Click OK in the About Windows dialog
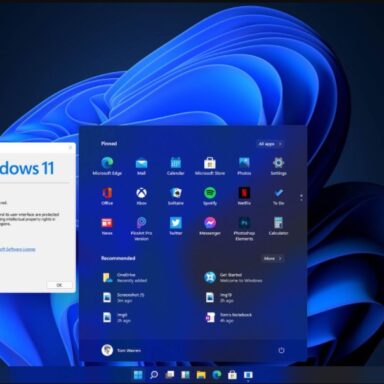Screen dimensions: 384x384 59,285
